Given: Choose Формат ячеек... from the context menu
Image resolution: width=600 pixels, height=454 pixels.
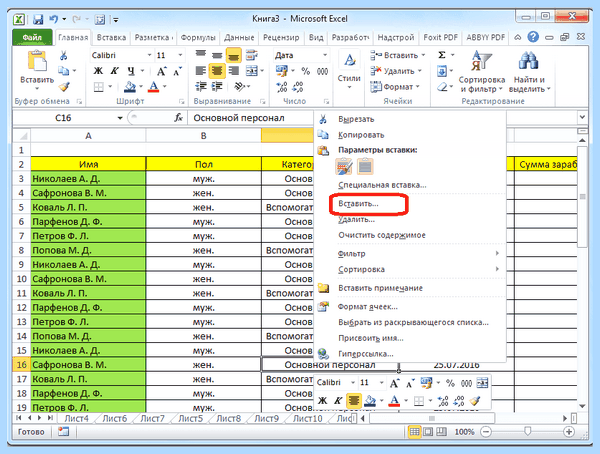Looking at the screenshot, I should (x=368, y=307).
